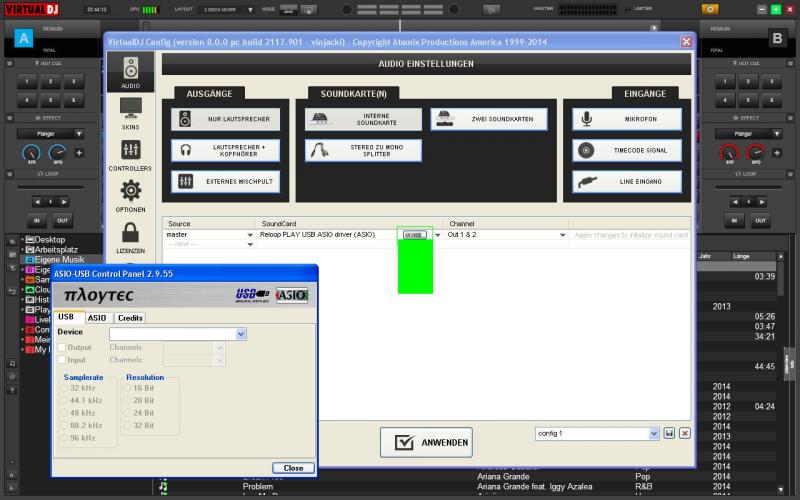The image size is (800, 500).
Task: Open the Controllers settings section
Action: pyautogui.click(x=131, y=155)
